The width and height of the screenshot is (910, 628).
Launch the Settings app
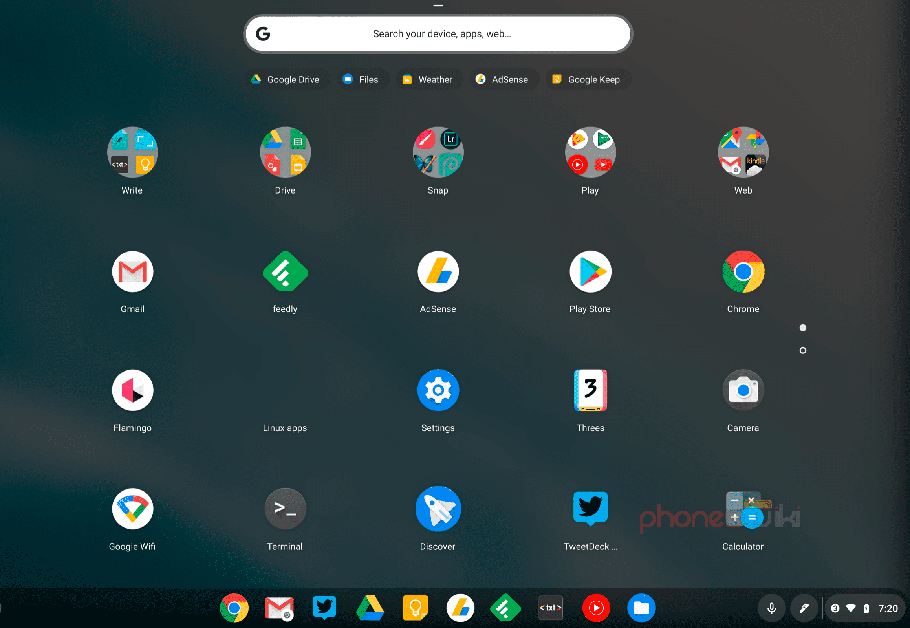click(438, 390)
